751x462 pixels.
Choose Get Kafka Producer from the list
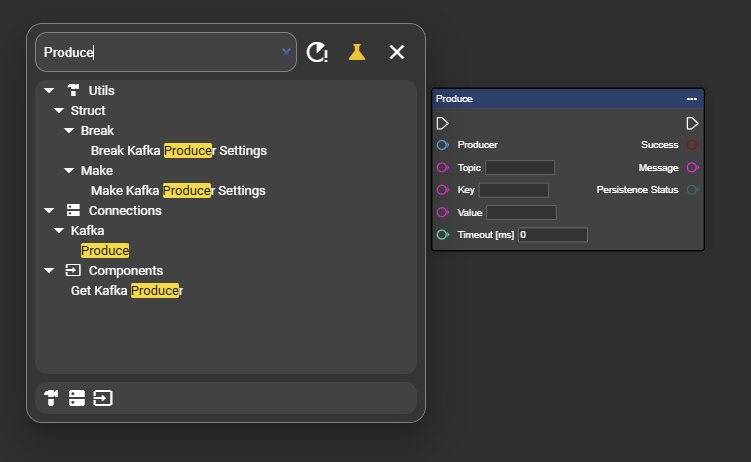[127, 291]
